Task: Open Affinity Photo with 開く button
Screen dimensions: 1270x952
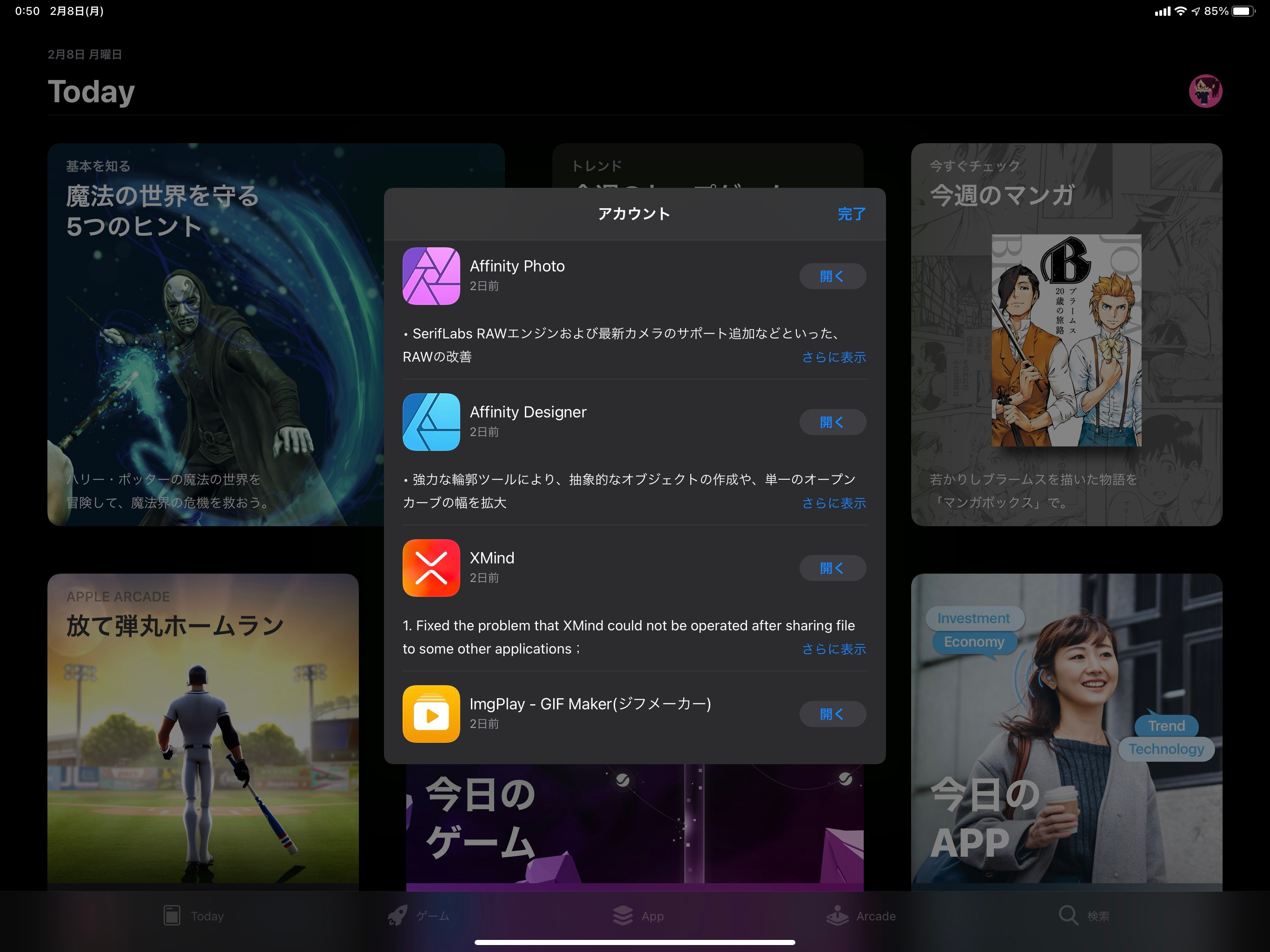Action: [x=832, y=276]
